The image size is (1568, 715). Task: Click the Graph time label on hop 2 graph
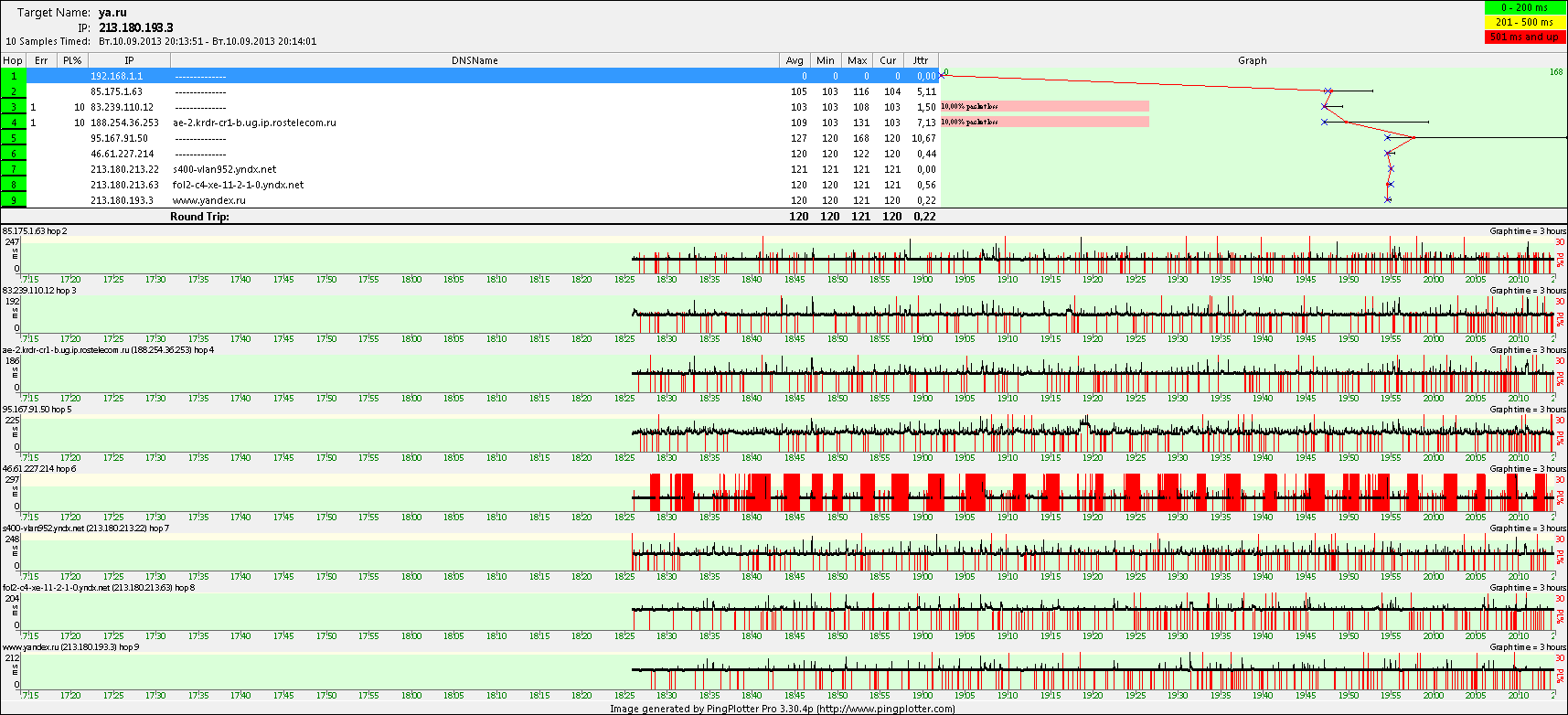click(1527, 231)
